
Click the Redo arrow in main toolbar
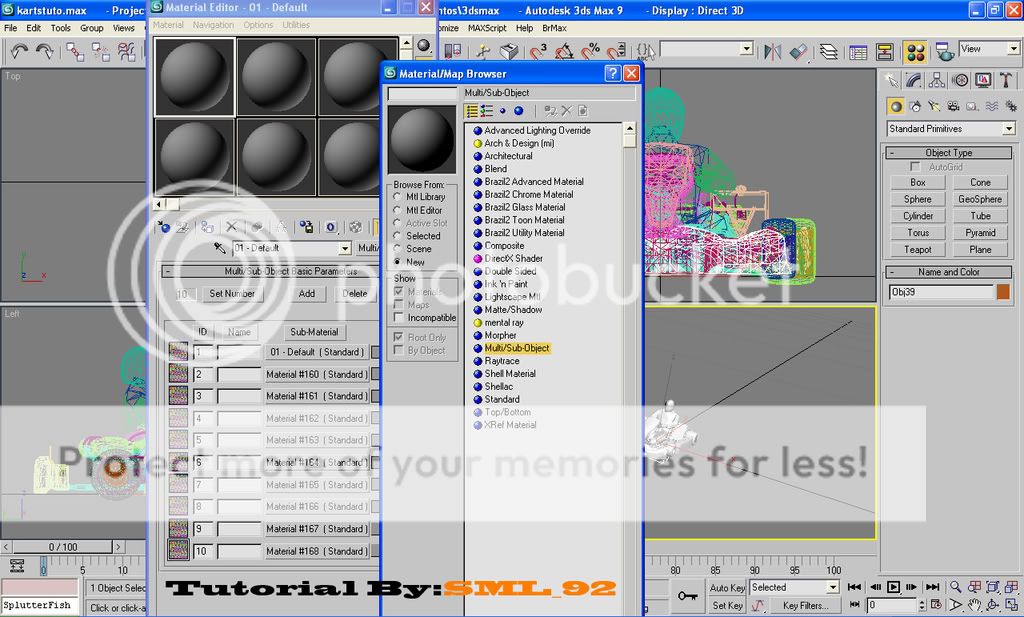45,52
